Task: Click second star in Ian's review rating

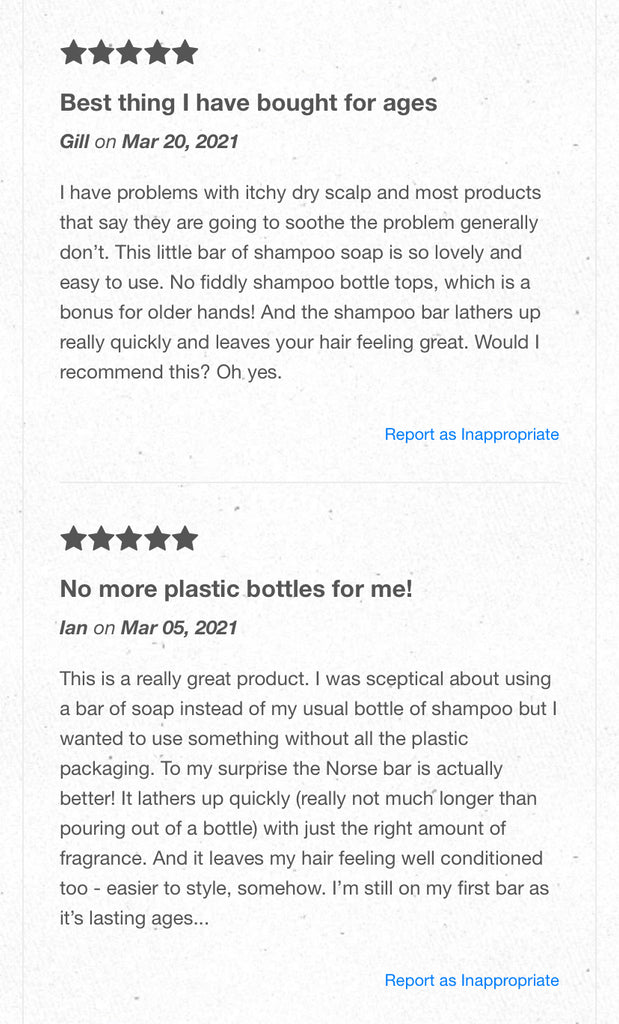Action: point(101,539)
